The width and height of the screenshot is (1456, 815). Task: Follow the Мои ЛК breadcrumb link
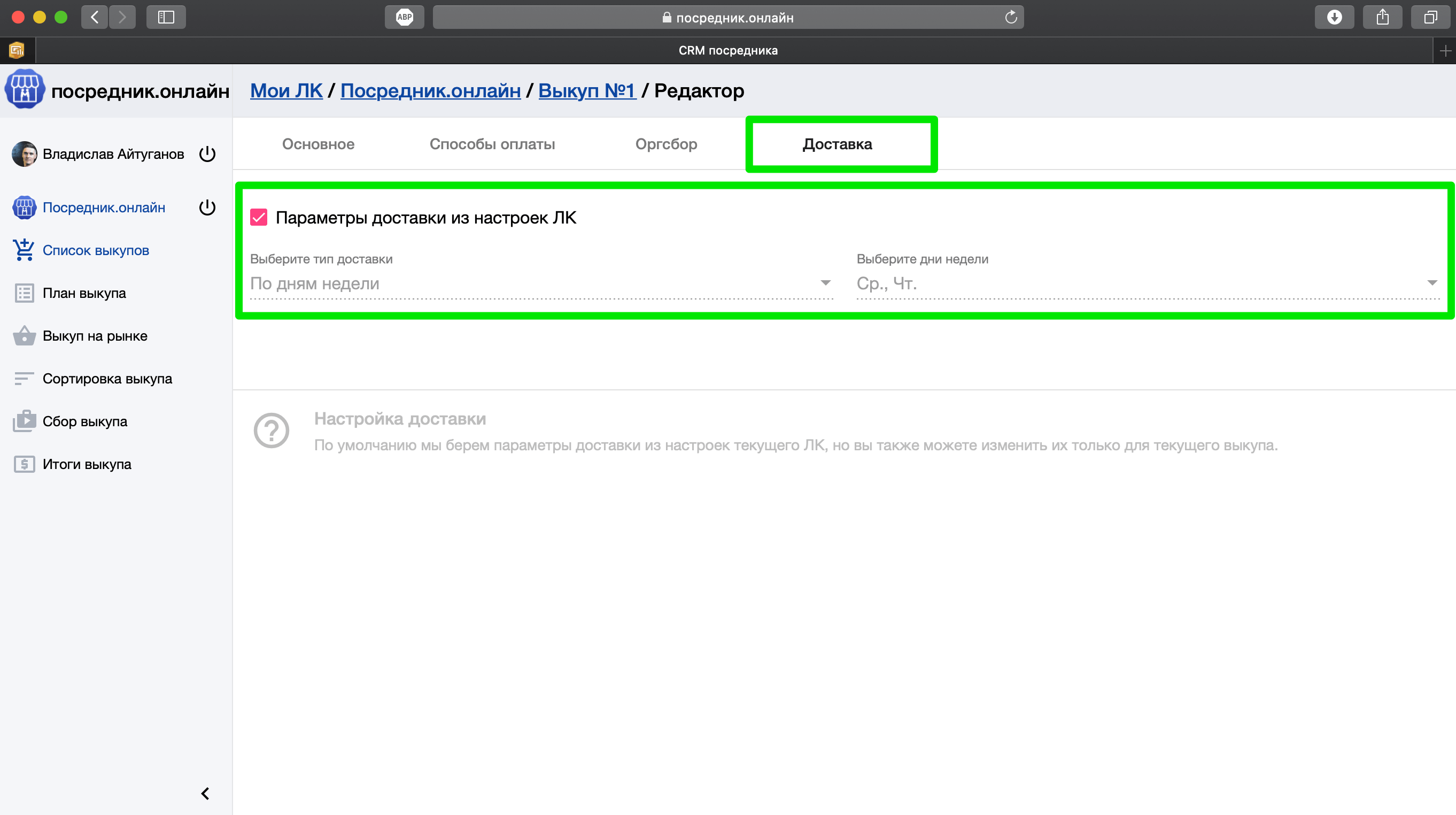click(286, 90)
